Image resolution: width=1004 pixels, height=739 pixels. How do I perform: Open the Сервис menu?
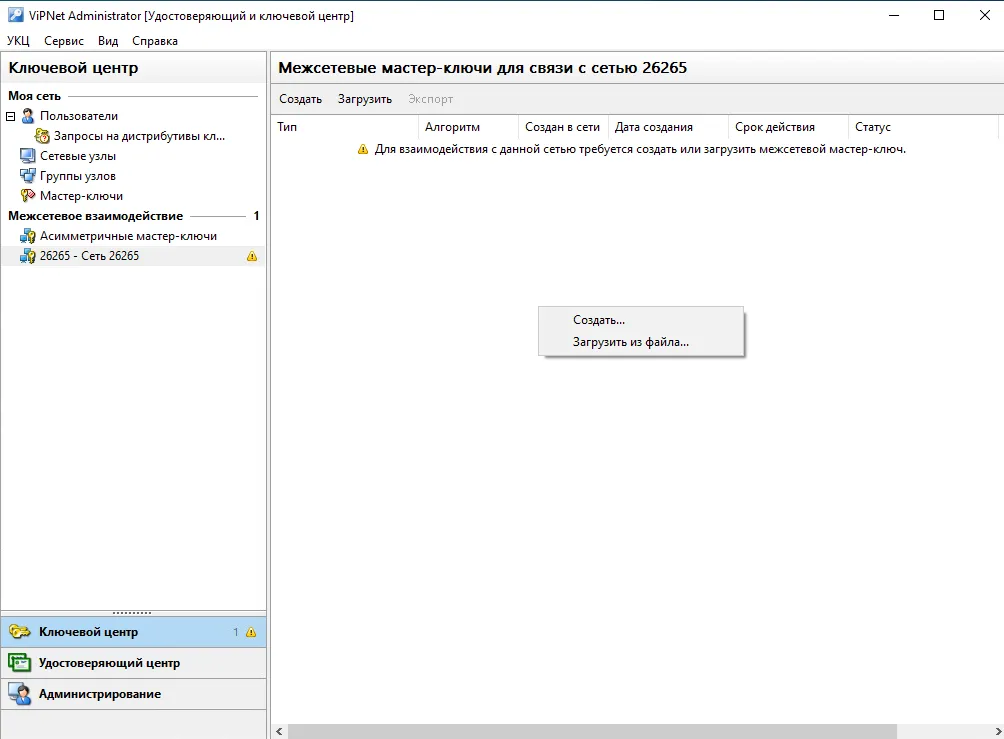[64, 41]
